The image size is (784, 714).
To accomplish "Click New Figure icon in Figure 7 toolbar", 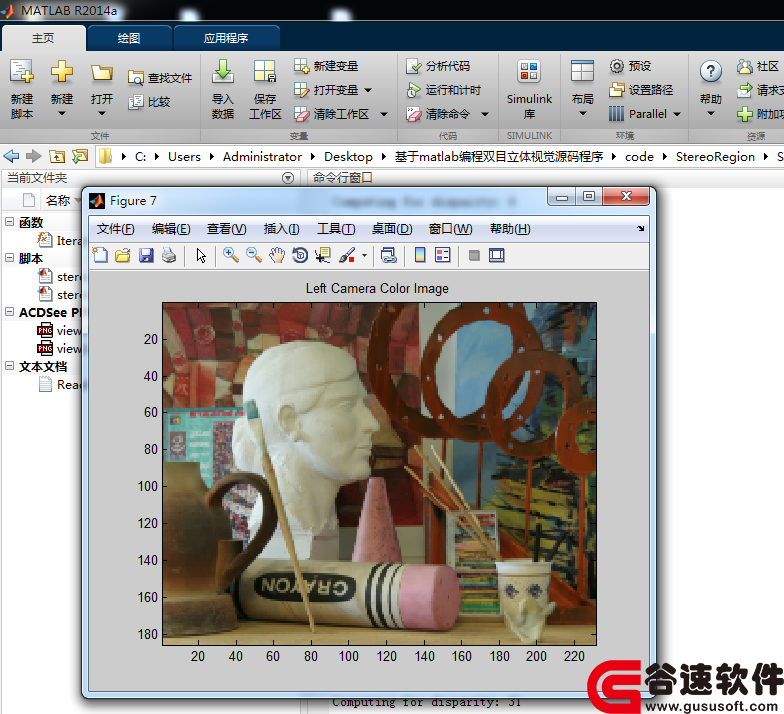I will 100,256.
